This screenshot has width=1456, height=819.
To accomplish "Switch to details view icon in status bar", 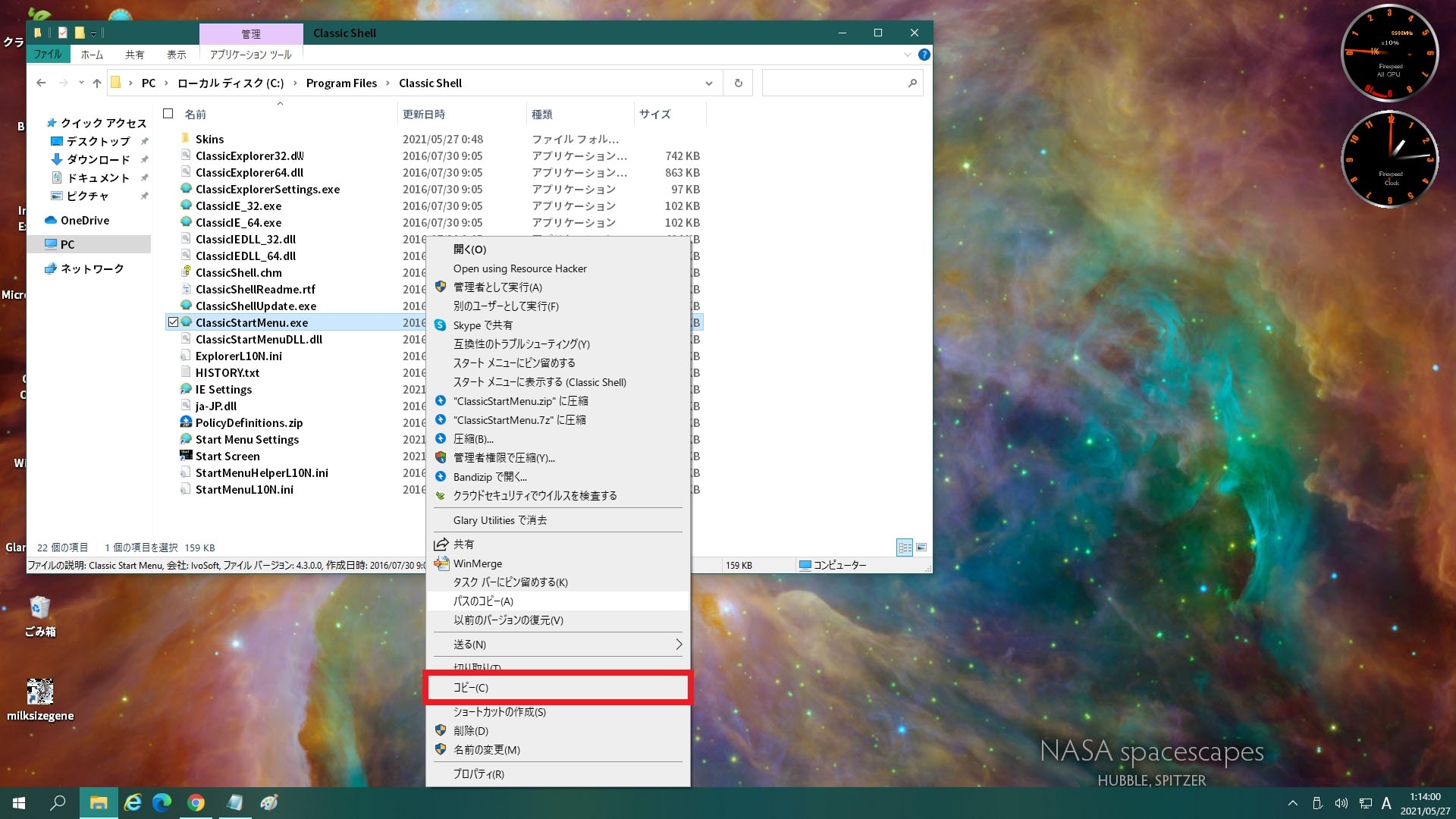I will pos(905,548).
